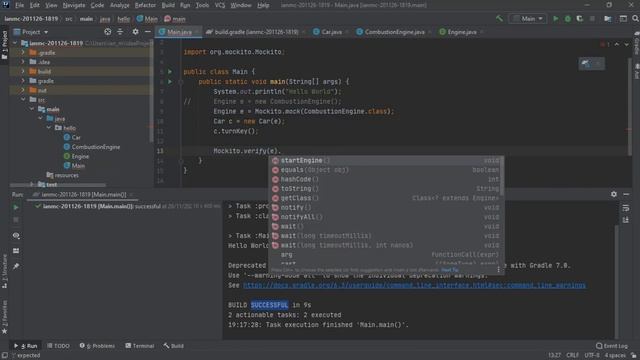Open the TODO tool window button

pos(58,346)
